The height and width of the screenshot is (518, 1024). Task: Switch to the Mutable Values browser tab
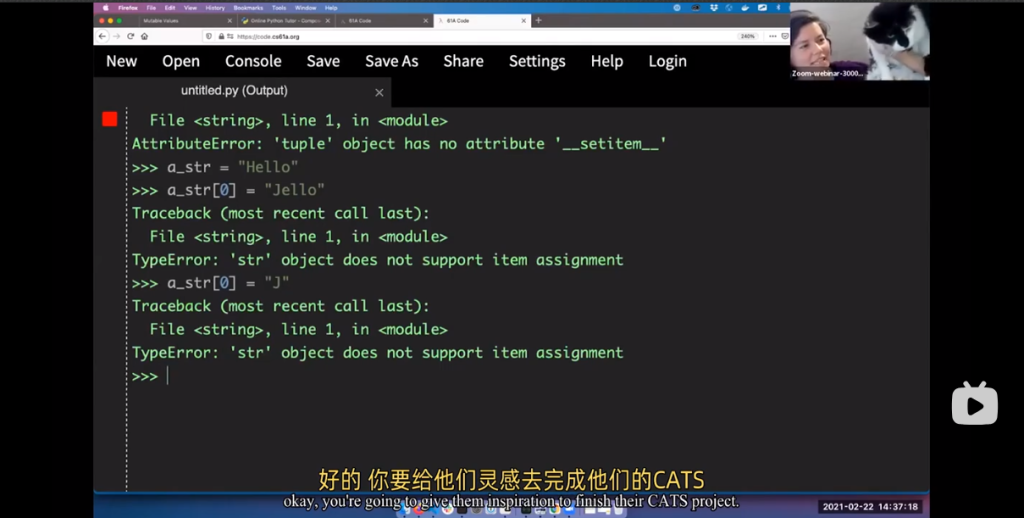tap(165, 20)
